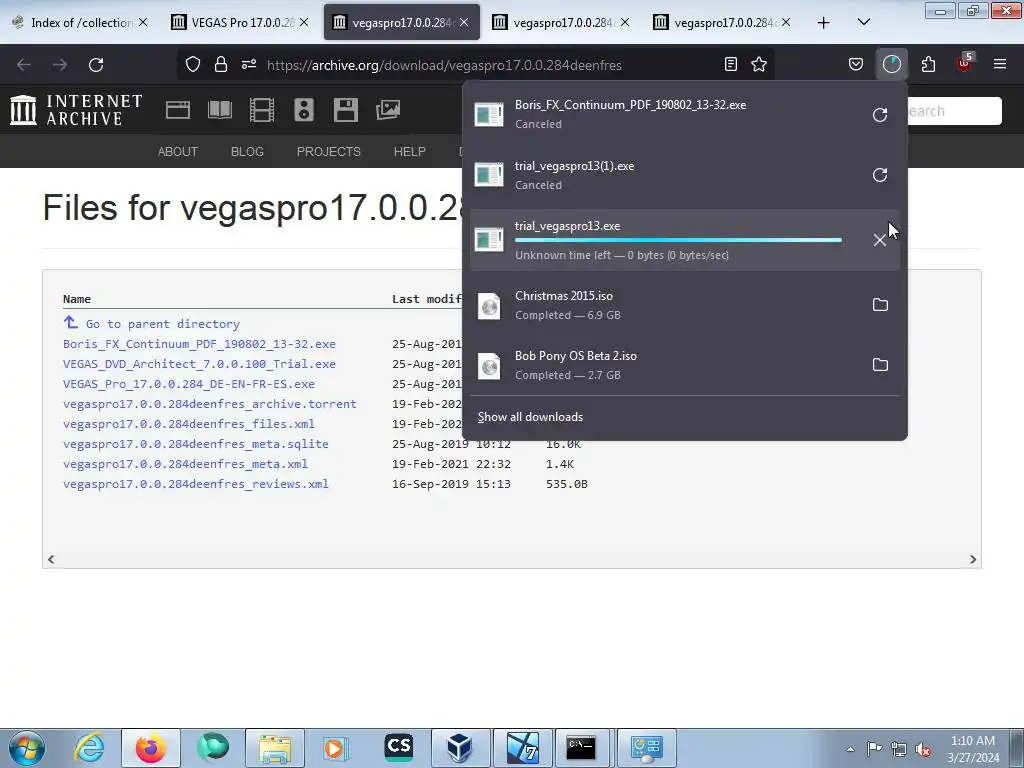This screenshot has width=1024, height=768.
Task: Open vegaspro17.0.0.284deenfres_files.xml link
Action: point(189,424)
